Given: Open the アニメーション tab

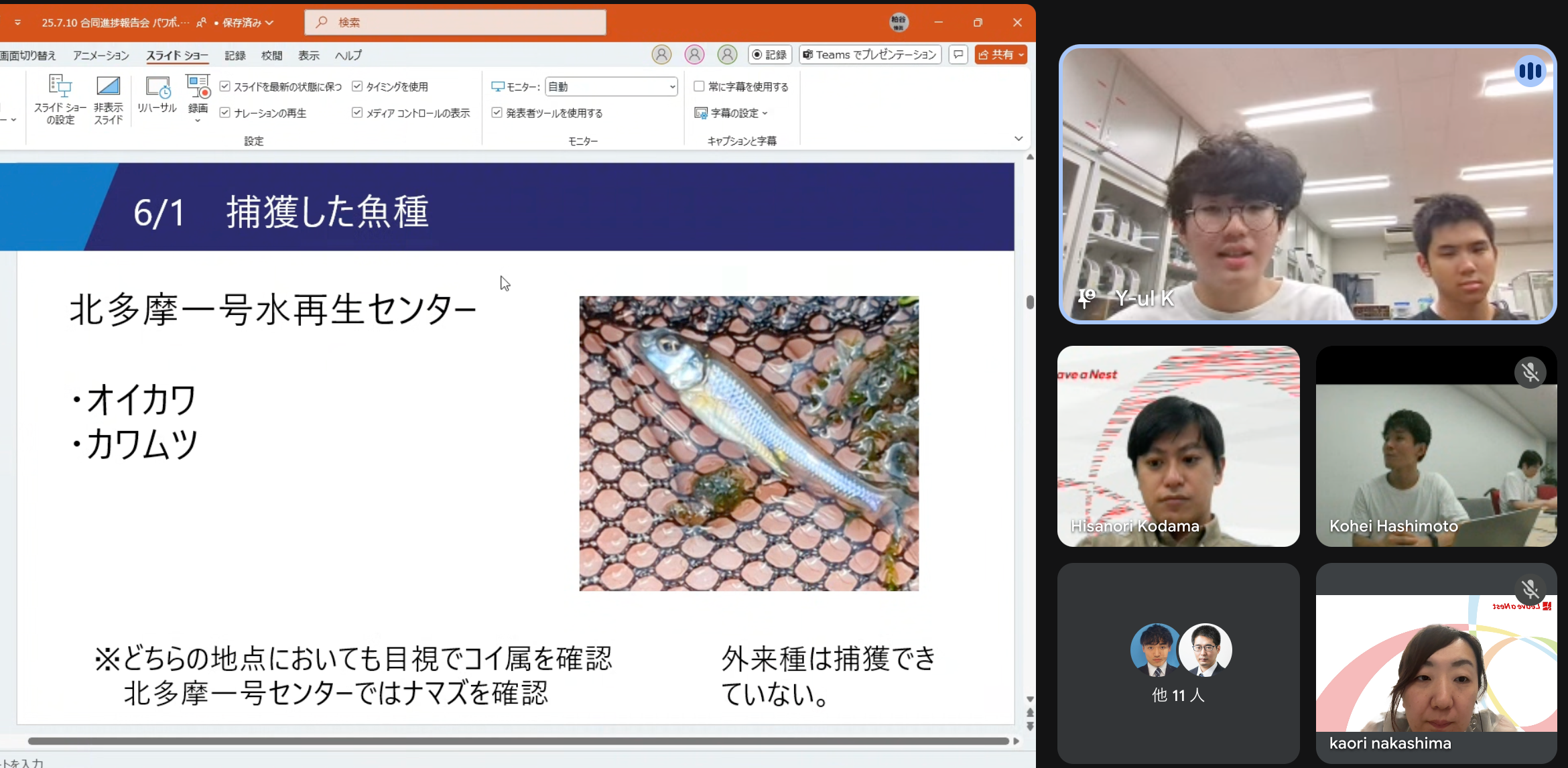Looking at the screenshot, I should point(101,56).
